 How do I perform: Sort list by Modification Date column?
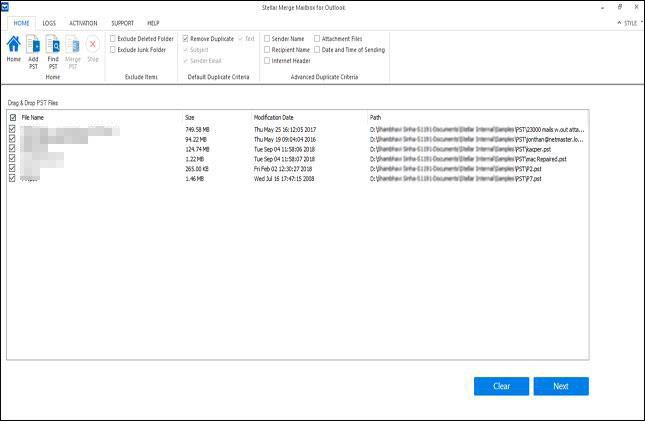[274, 117]
